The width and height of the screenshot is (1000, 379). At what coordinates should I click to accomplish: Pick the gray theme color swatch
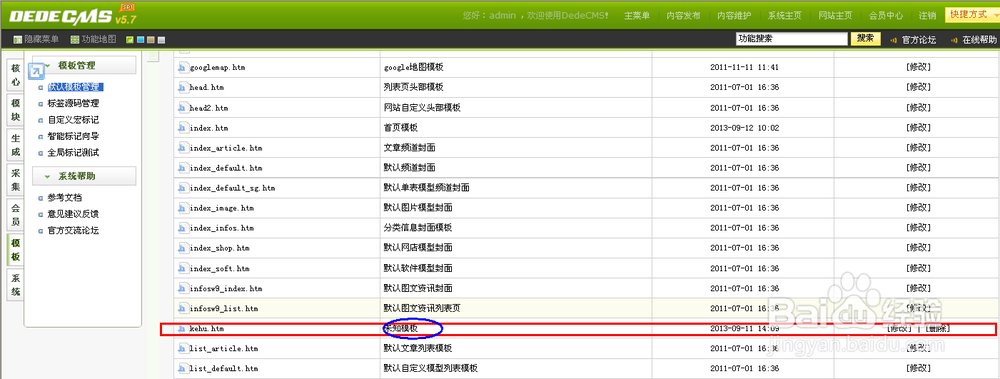pyautogui.click(x=161, y=40)
